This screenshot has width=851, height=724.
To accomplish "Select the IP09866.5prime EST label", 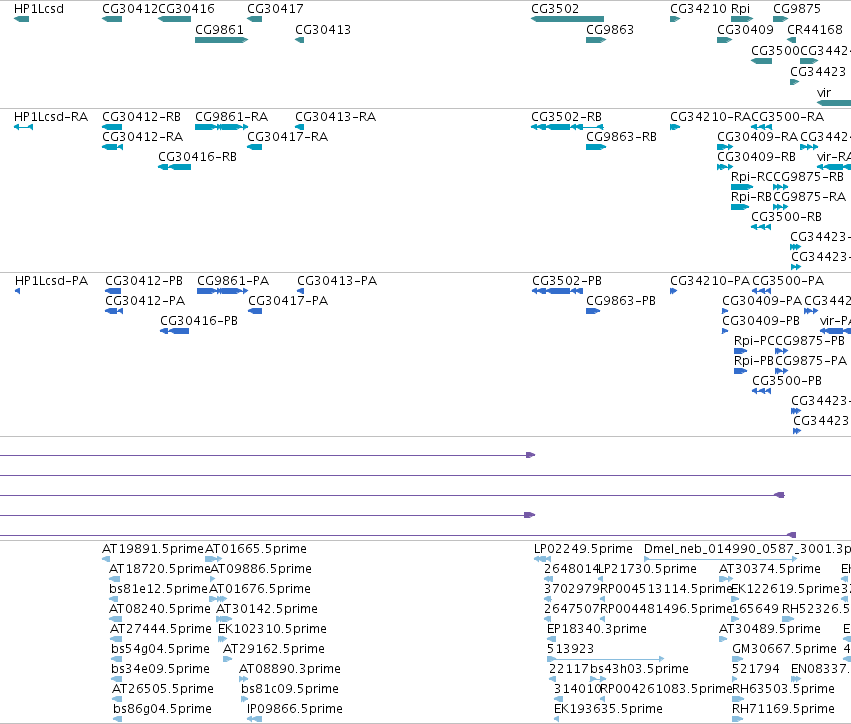I will [295, 709].
